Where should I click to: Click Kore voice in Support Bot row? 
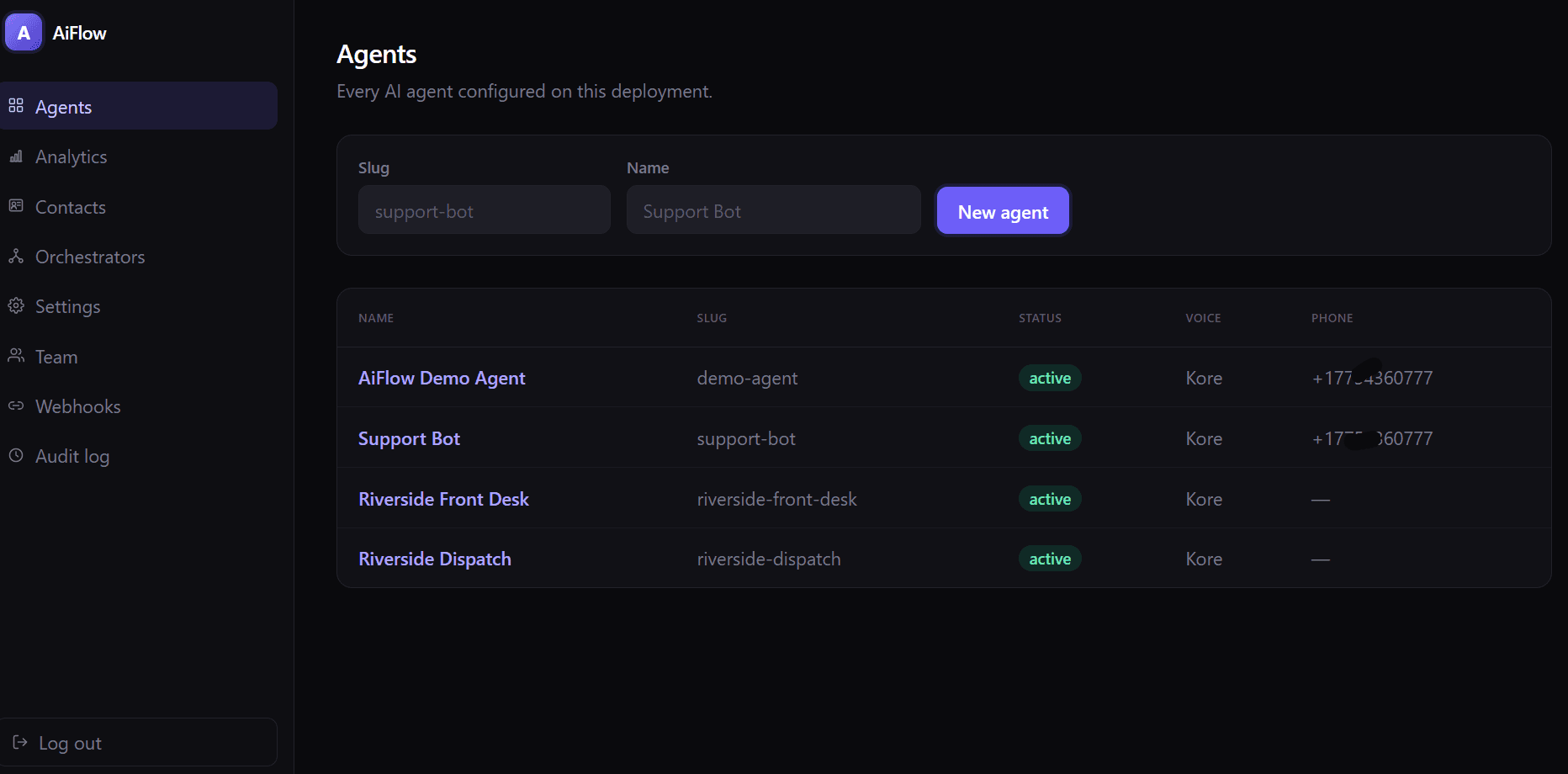(1204, 438)
